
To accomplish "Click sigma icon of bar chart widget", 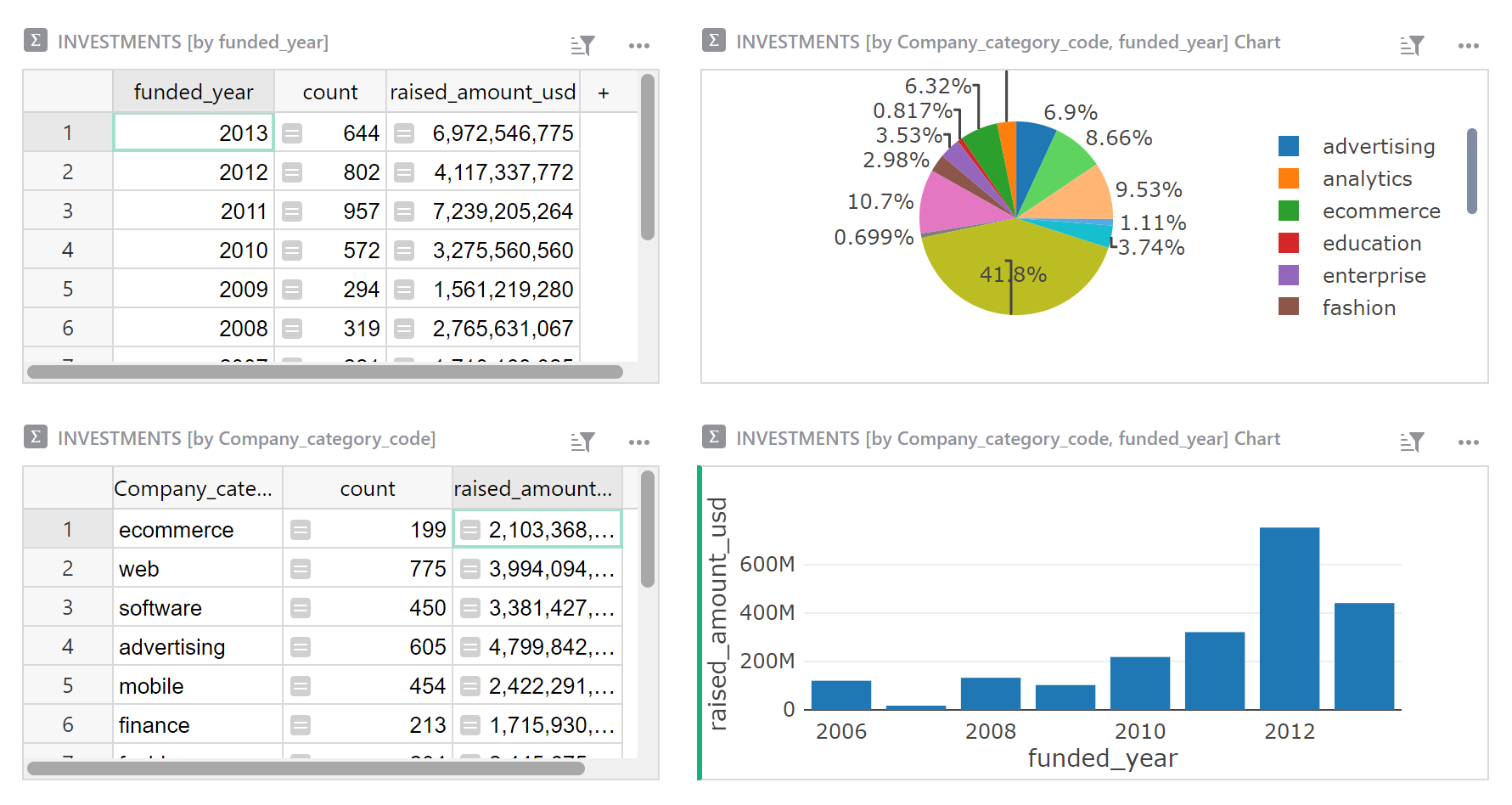I will tap(714, 436).
